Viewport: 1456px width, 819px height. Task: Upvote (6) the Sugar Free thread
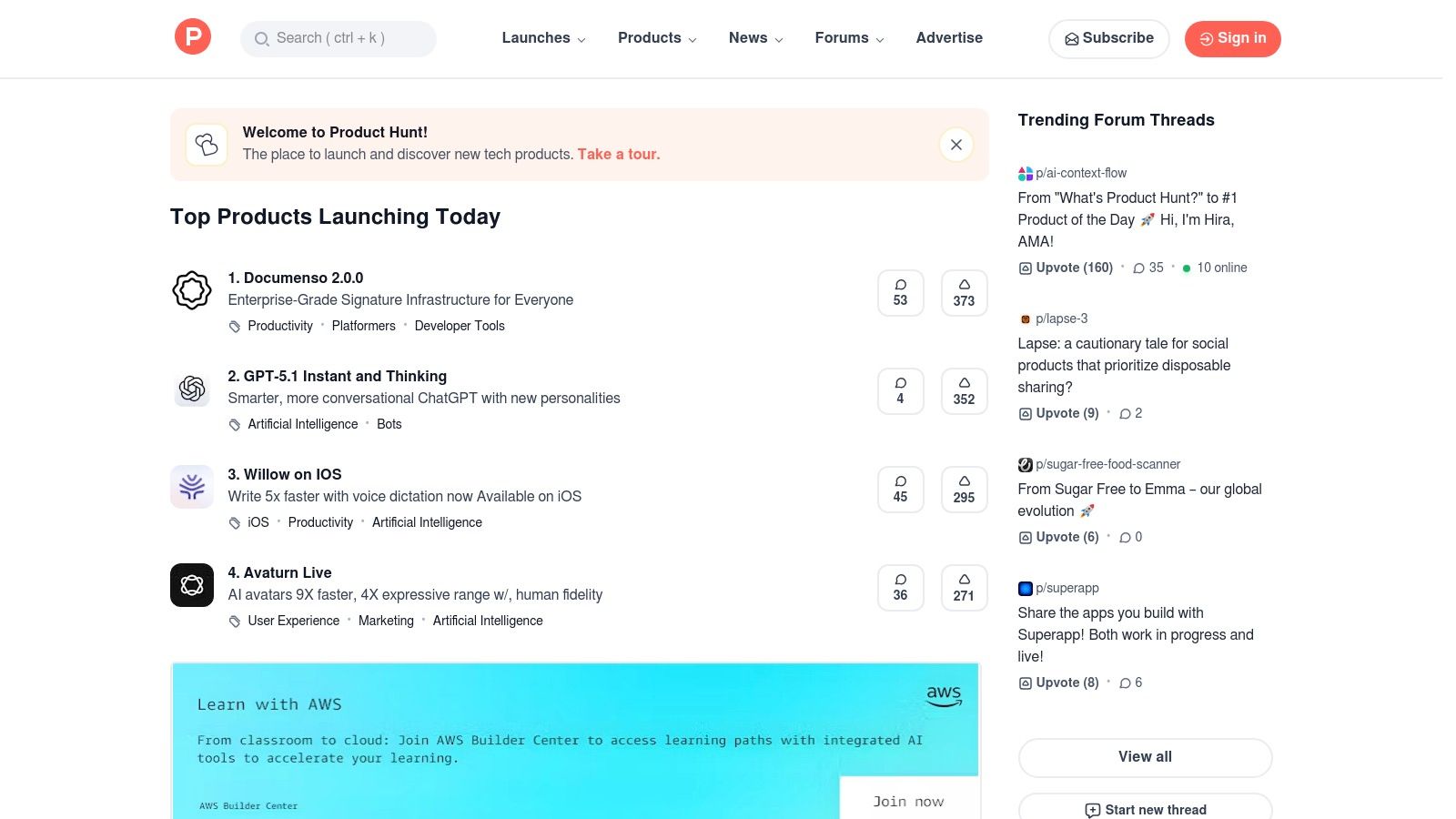pos(1058,537)
